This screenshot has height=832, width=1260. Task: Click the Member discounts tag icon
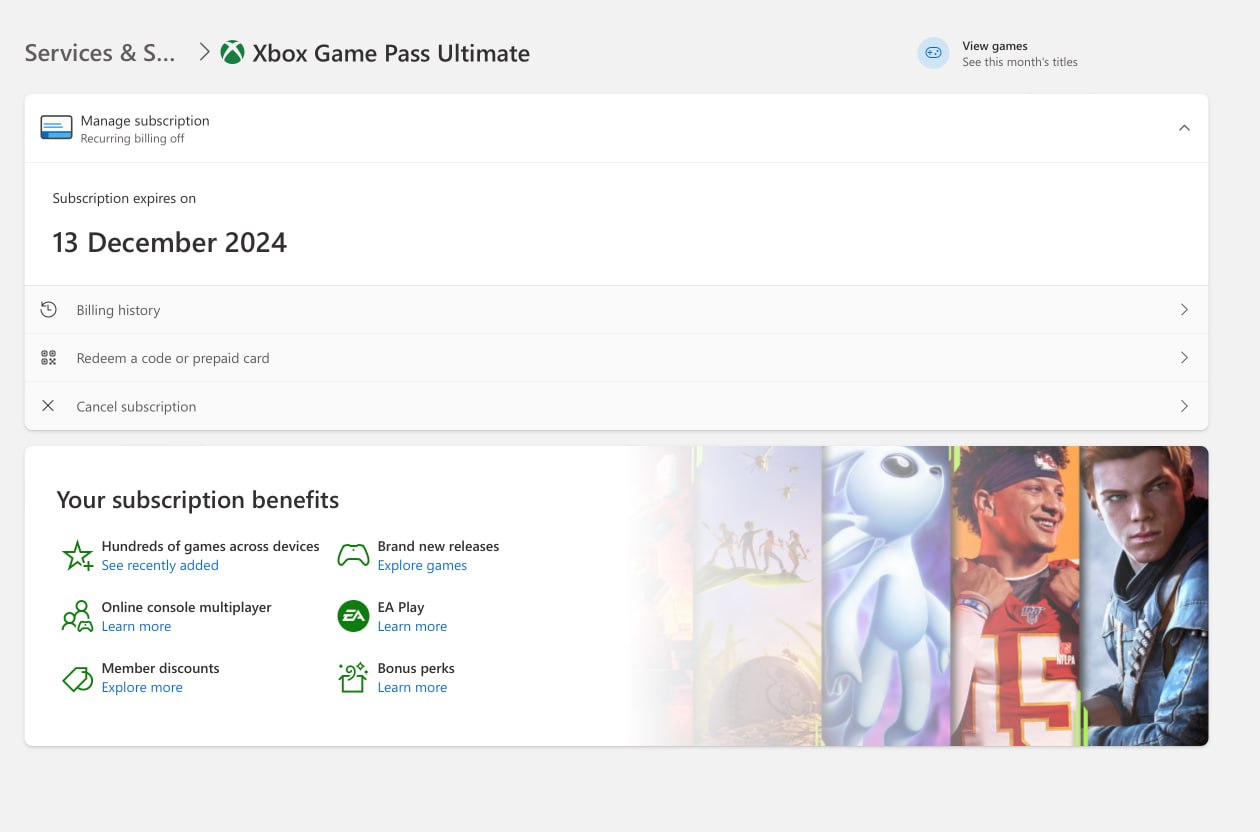tap(77, 679)
